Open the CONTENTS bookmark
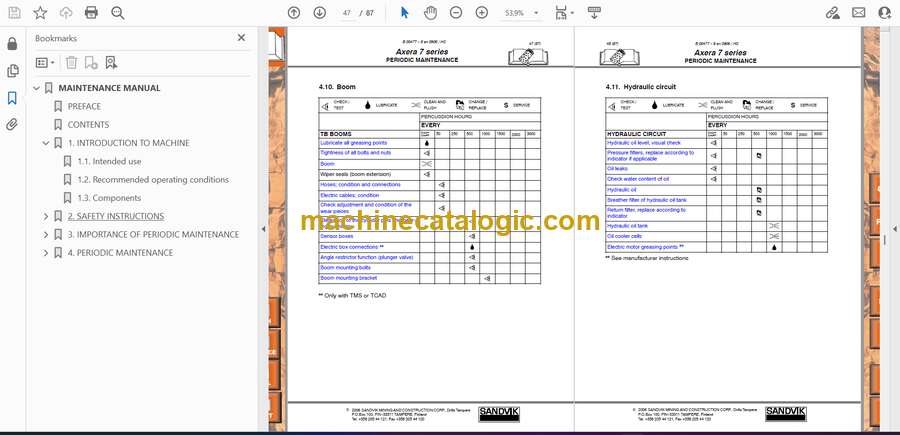This screenshot has width=900, height=435. pyautogui.click(x=88, y=125)
